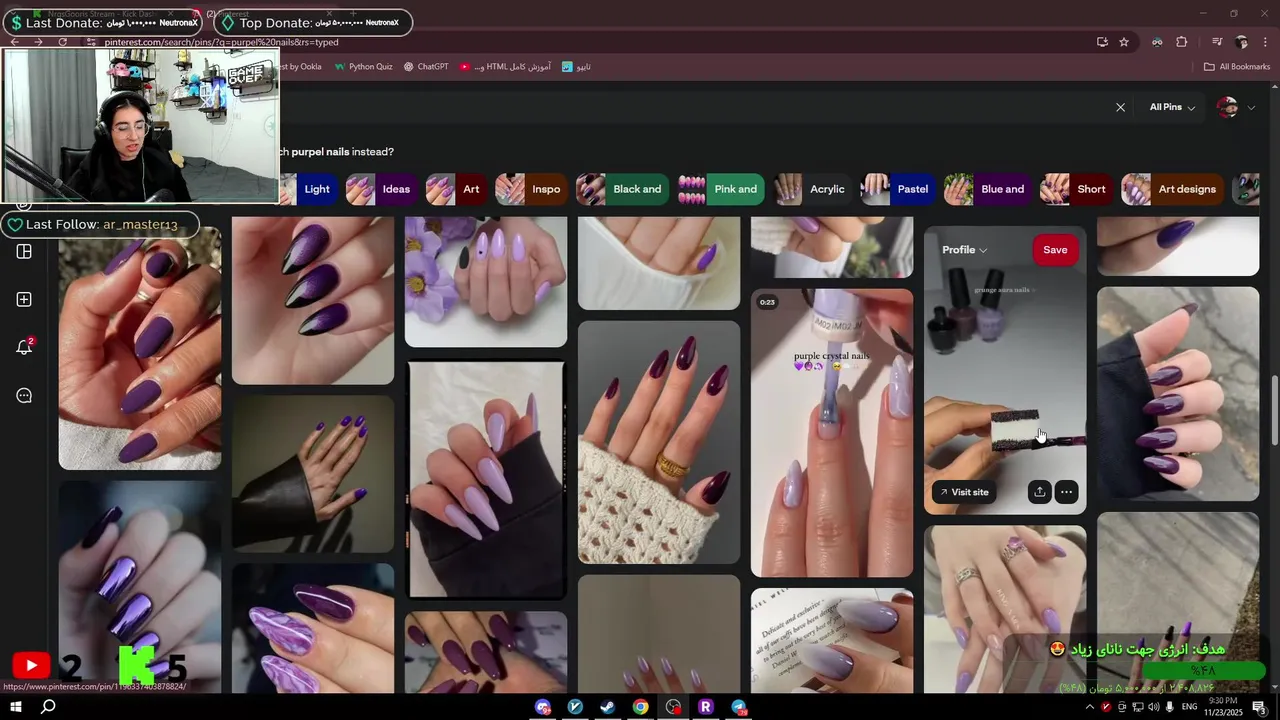
Task: Open purple crystal nails video pin
Action: [x=832, y=433]
